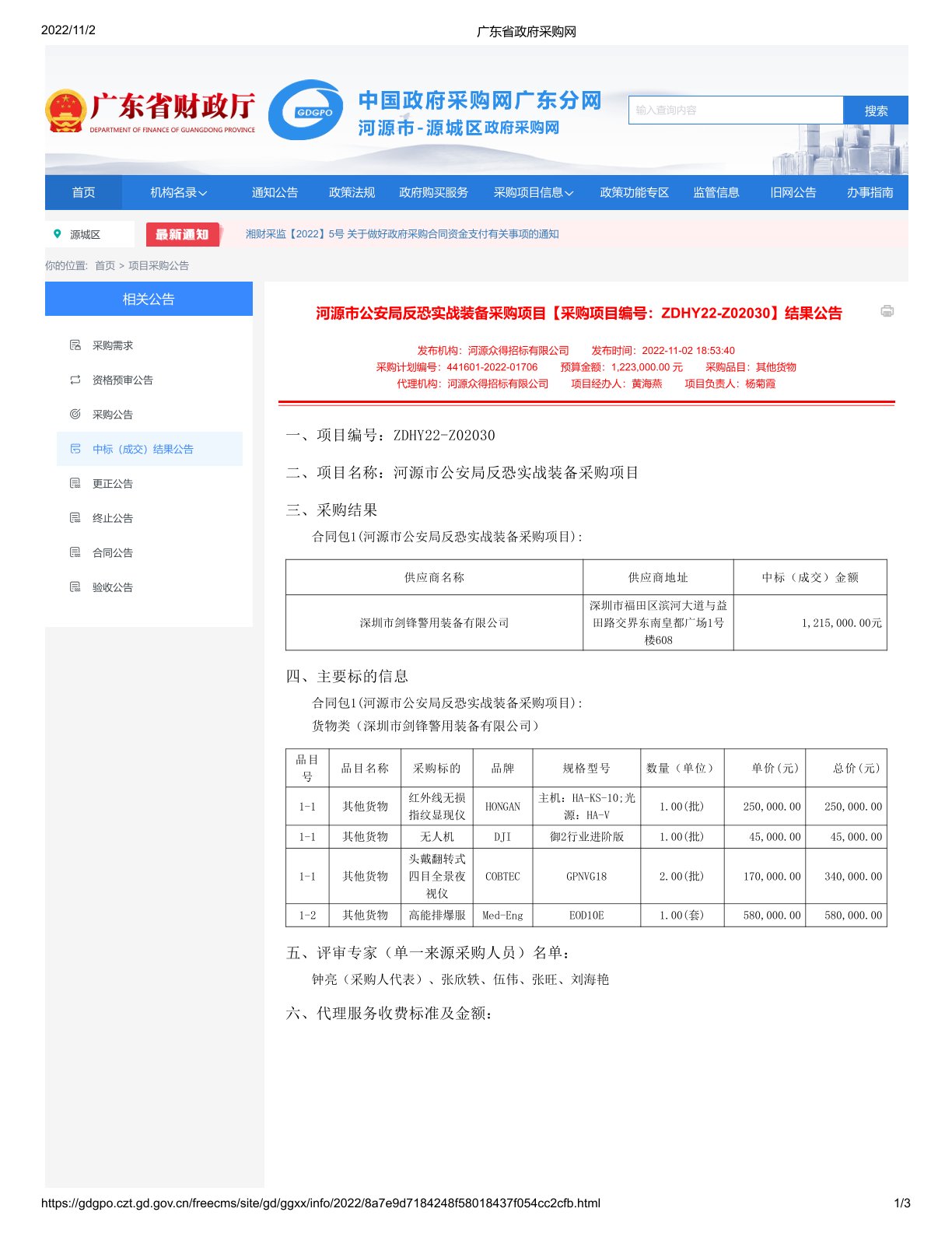Image resolution: width=952 pixels, height=1233 pixels.
Task: Open the 源城区 region selector
Action: pos(86,235)
